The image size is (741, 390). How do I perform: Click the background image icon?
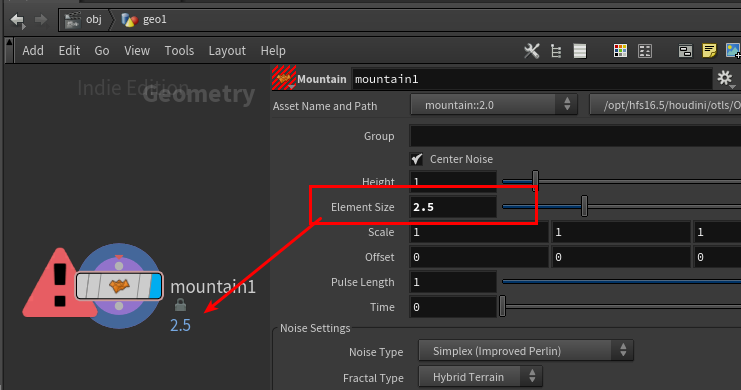coord(733,51)
